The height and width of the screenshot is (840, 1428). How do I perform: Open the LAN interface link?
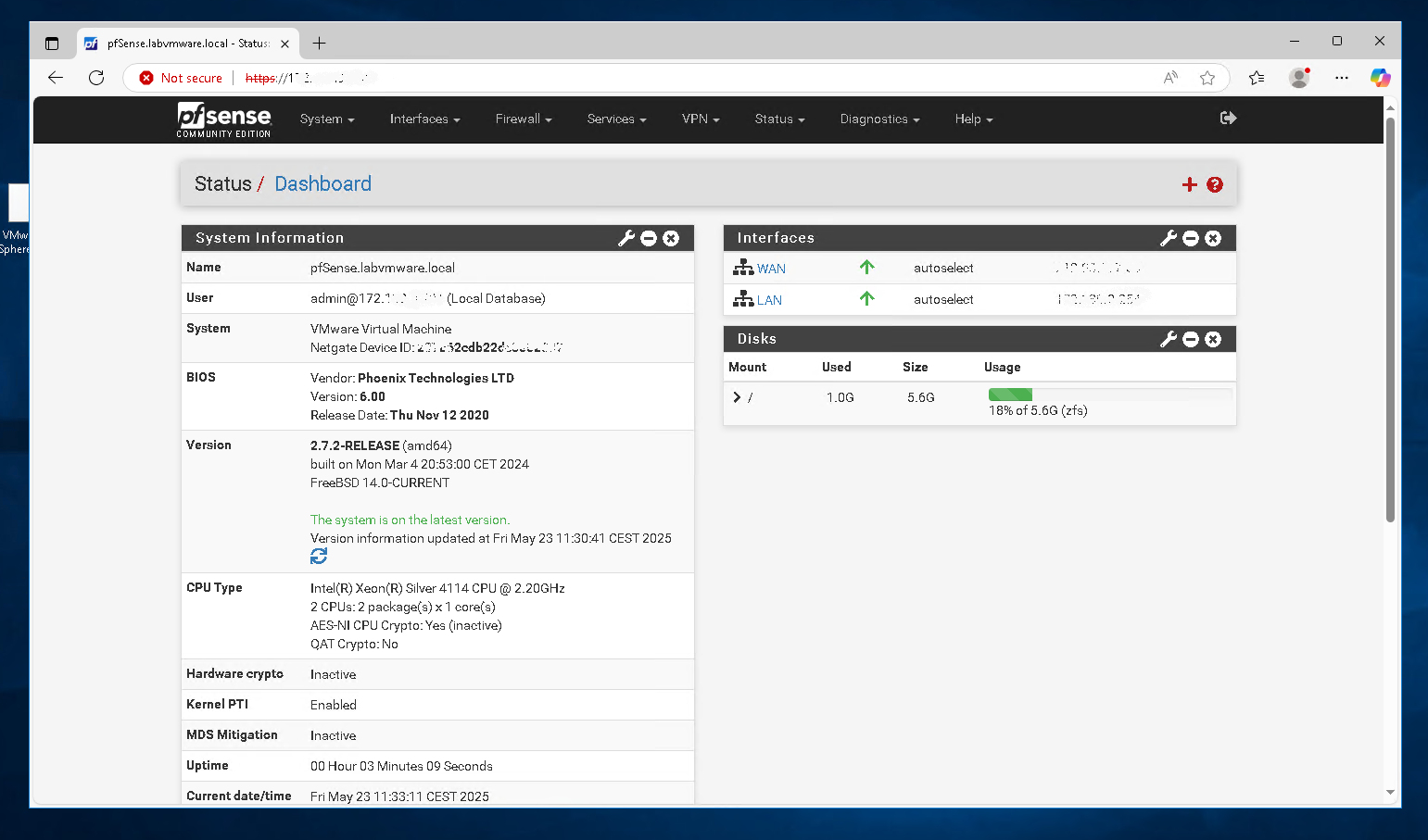coord(769,300)
